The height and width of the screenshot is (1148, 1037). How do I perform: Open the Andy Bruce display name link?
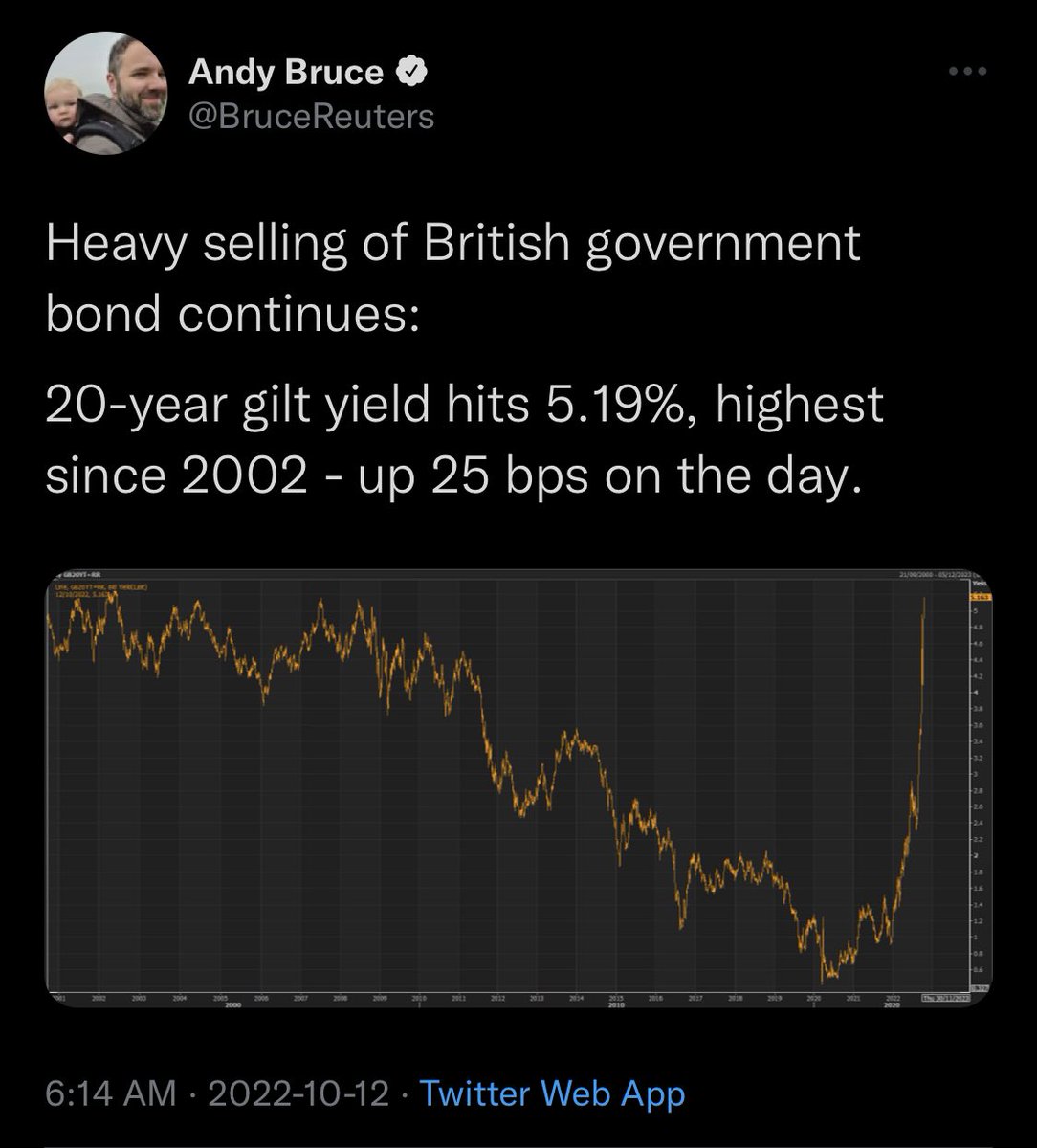(287, 72)
